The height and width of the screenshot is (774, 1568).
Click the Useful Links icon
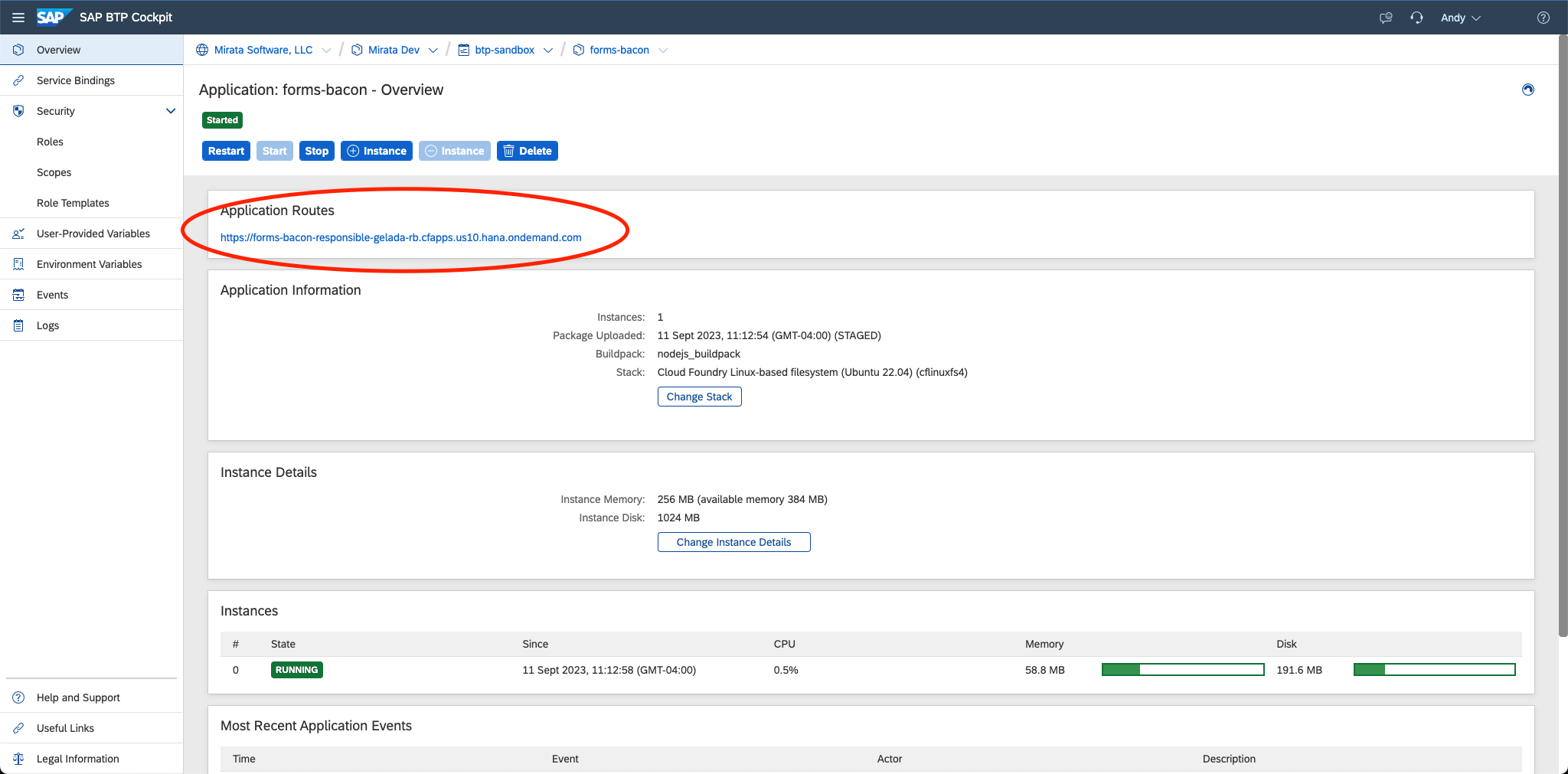click(18, 728)
